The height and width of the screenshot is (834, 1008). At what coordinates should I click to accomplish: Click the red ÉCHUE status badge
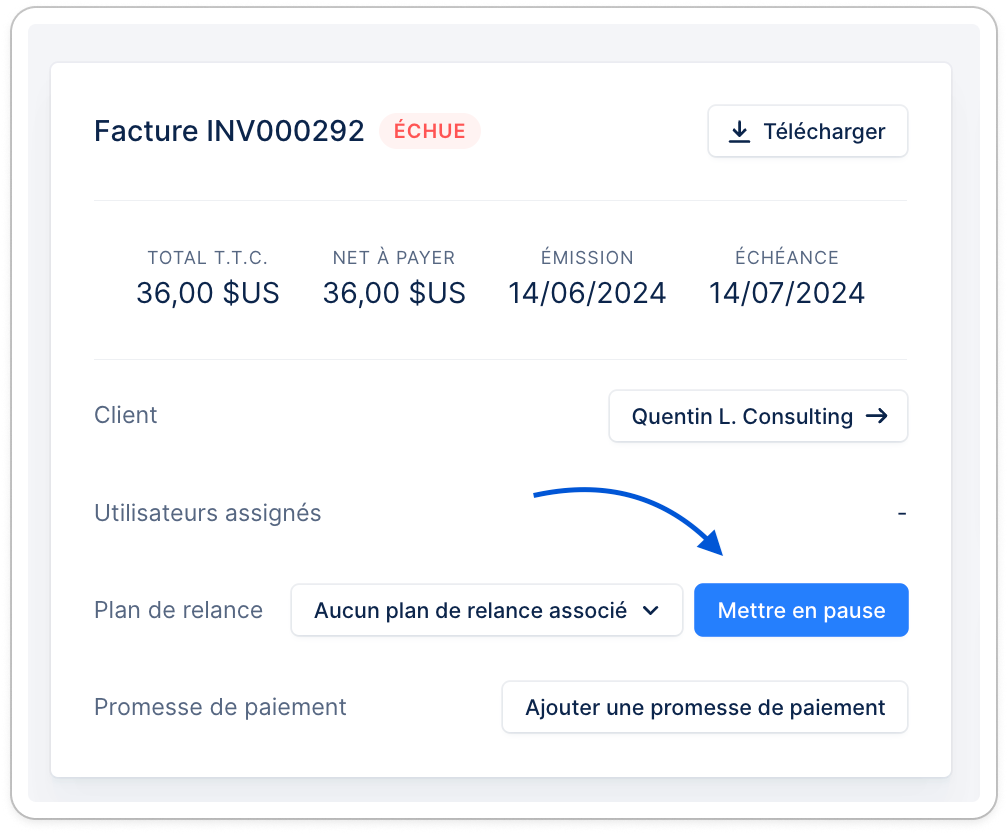coord(429,131)
